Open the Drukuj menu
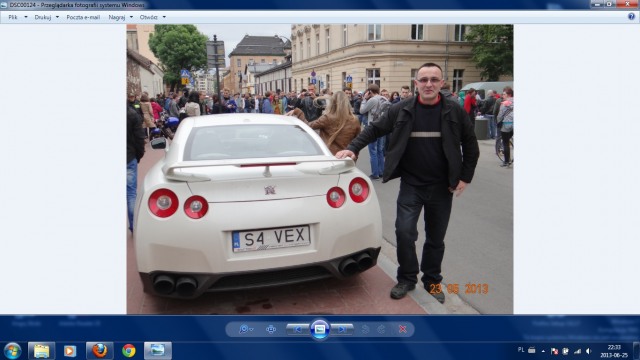Image resolution: width=640 pixels, height=360 pixels. (x=43, y=17)
